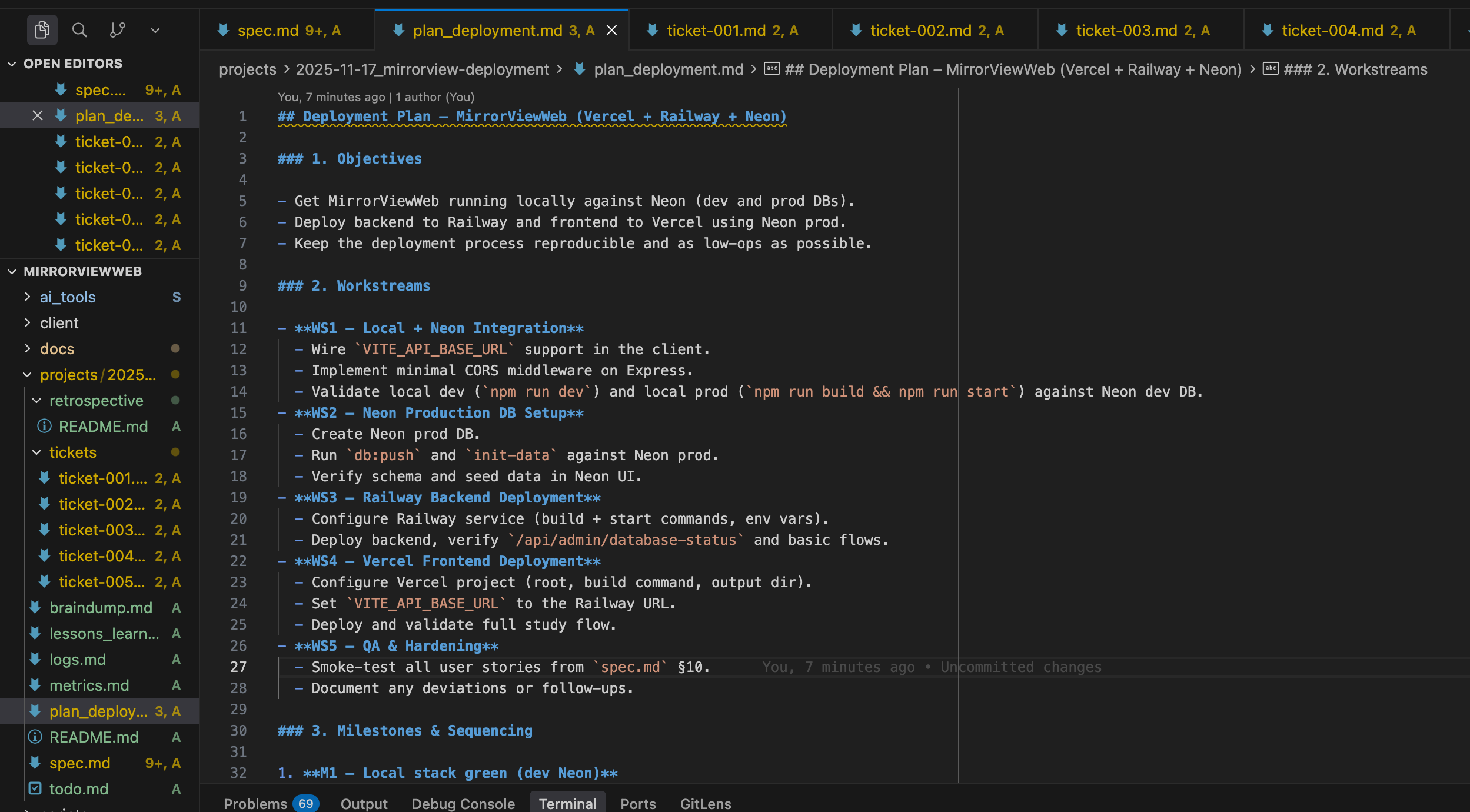Click the modified-file dot next to docs folder
Image resolution: width=1470 pixels, height=812 pixels.
tap(175, 348)
